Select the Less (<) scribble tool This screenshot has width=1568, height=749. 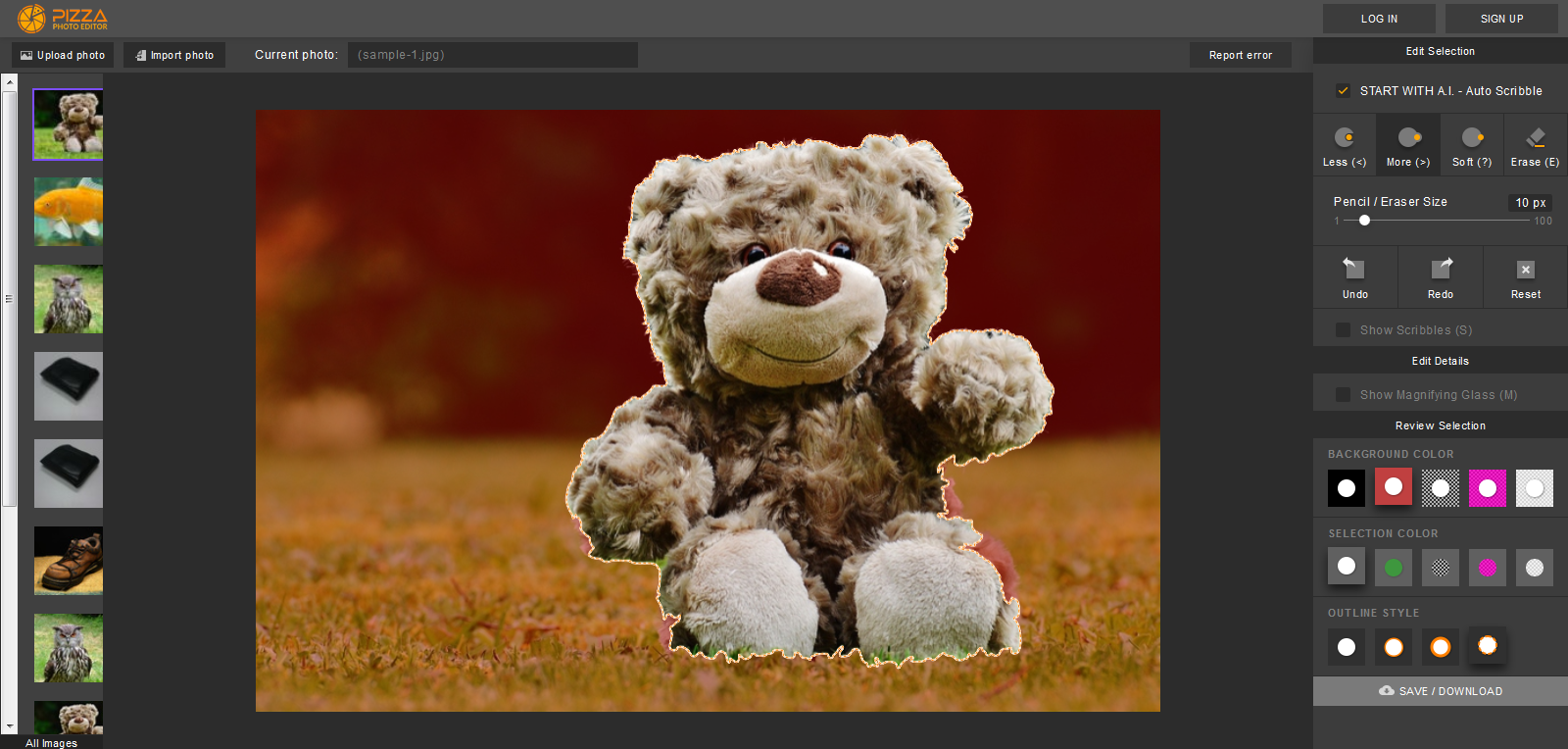(x=1345, y=145)
